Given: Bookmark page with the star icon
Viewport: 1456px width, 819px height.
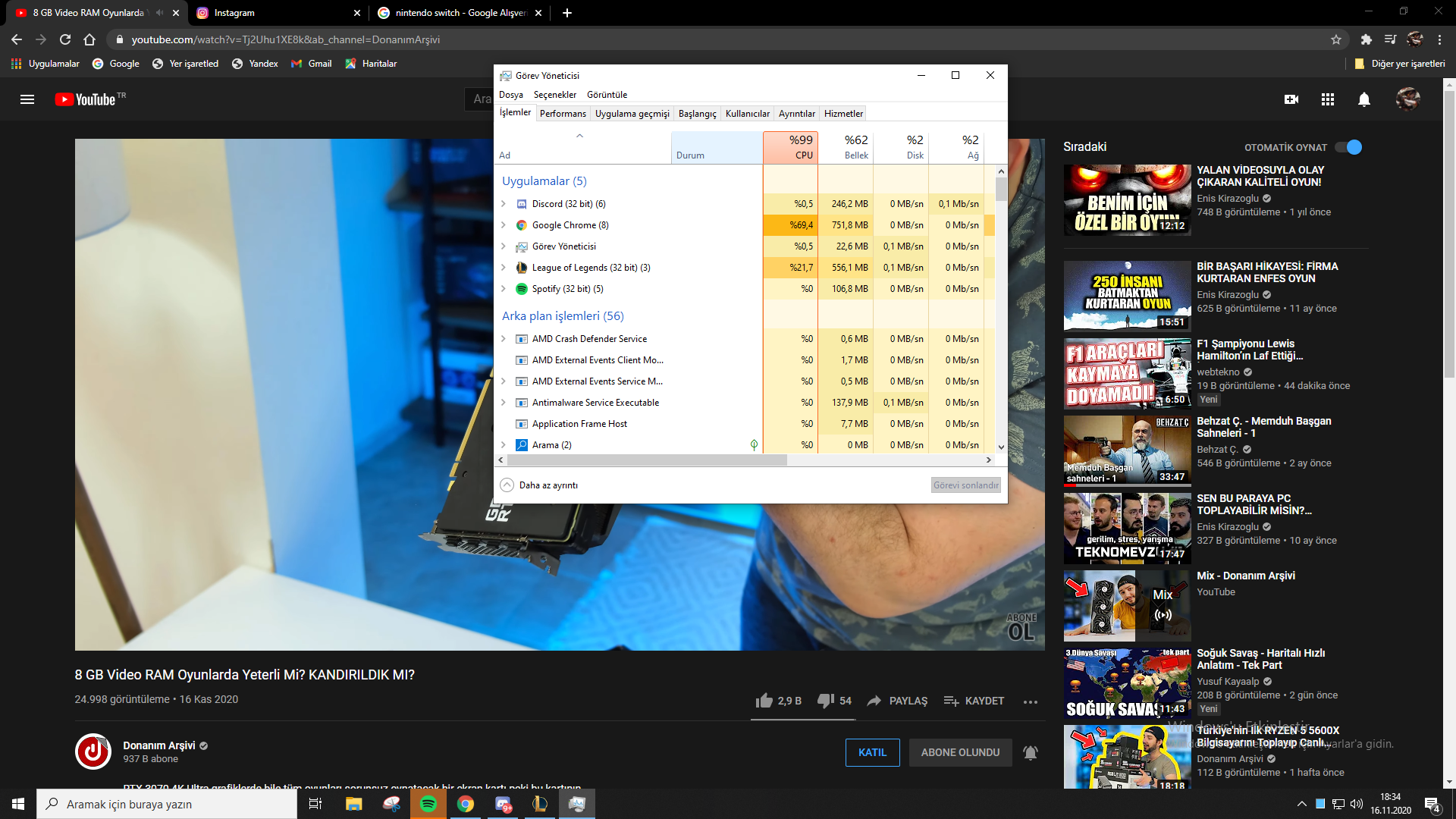Looking at the screenshot, I should point(1335,39).
